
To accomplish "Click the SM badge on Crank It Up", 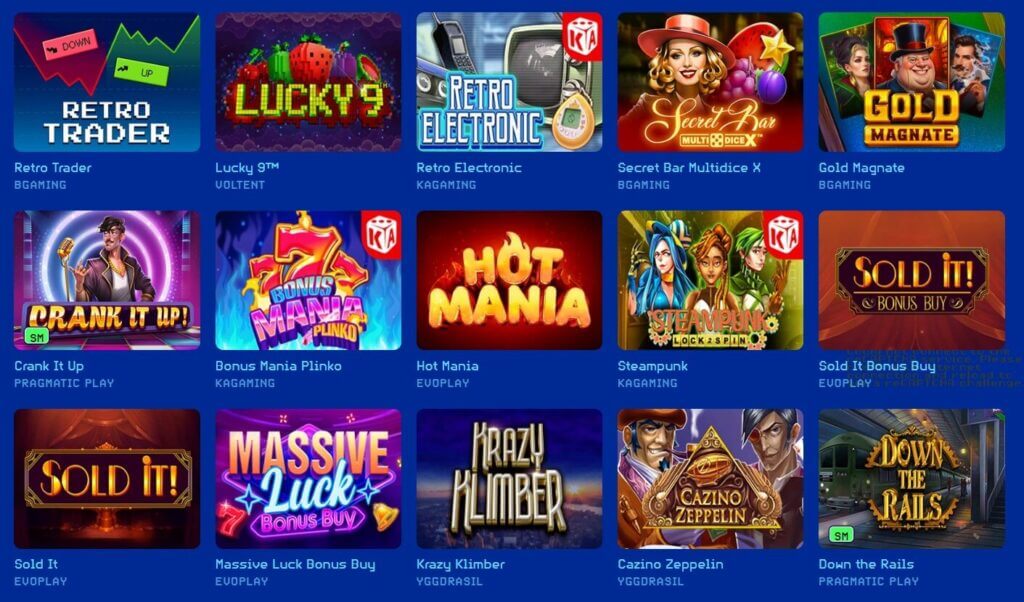I will (x=37, y=337).
